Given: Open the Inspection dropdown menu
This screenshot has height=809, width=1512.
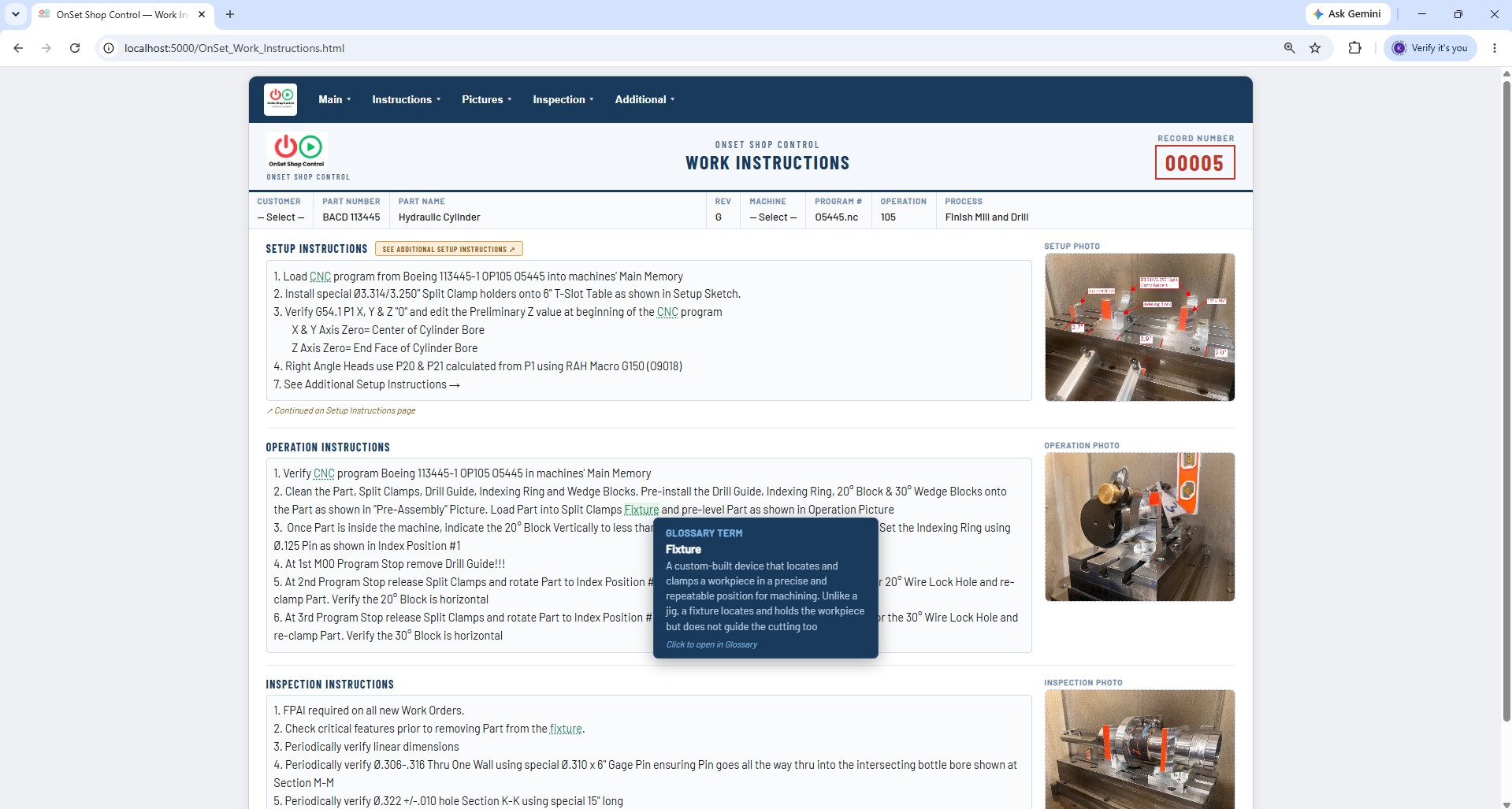Looking at the screenshot, I should tap(563, 99).
